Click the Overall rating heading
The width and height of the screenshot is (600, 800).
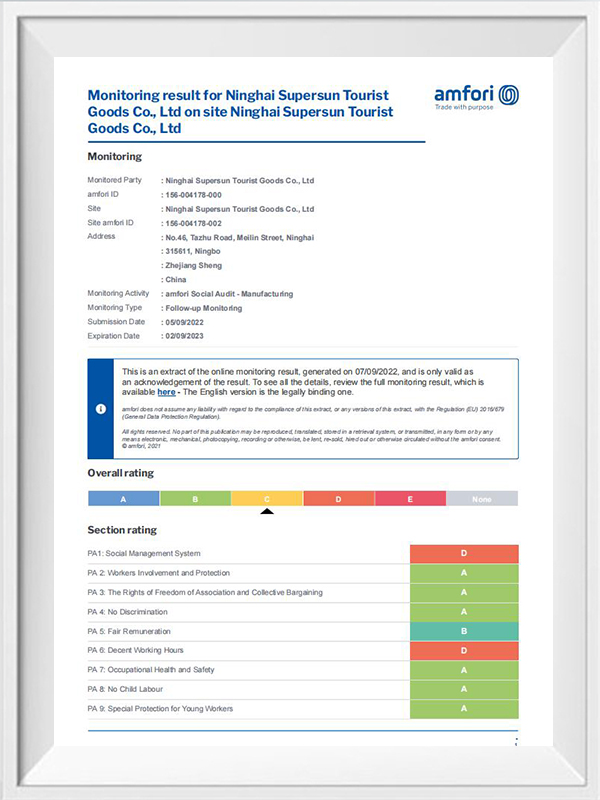point(120,473)
